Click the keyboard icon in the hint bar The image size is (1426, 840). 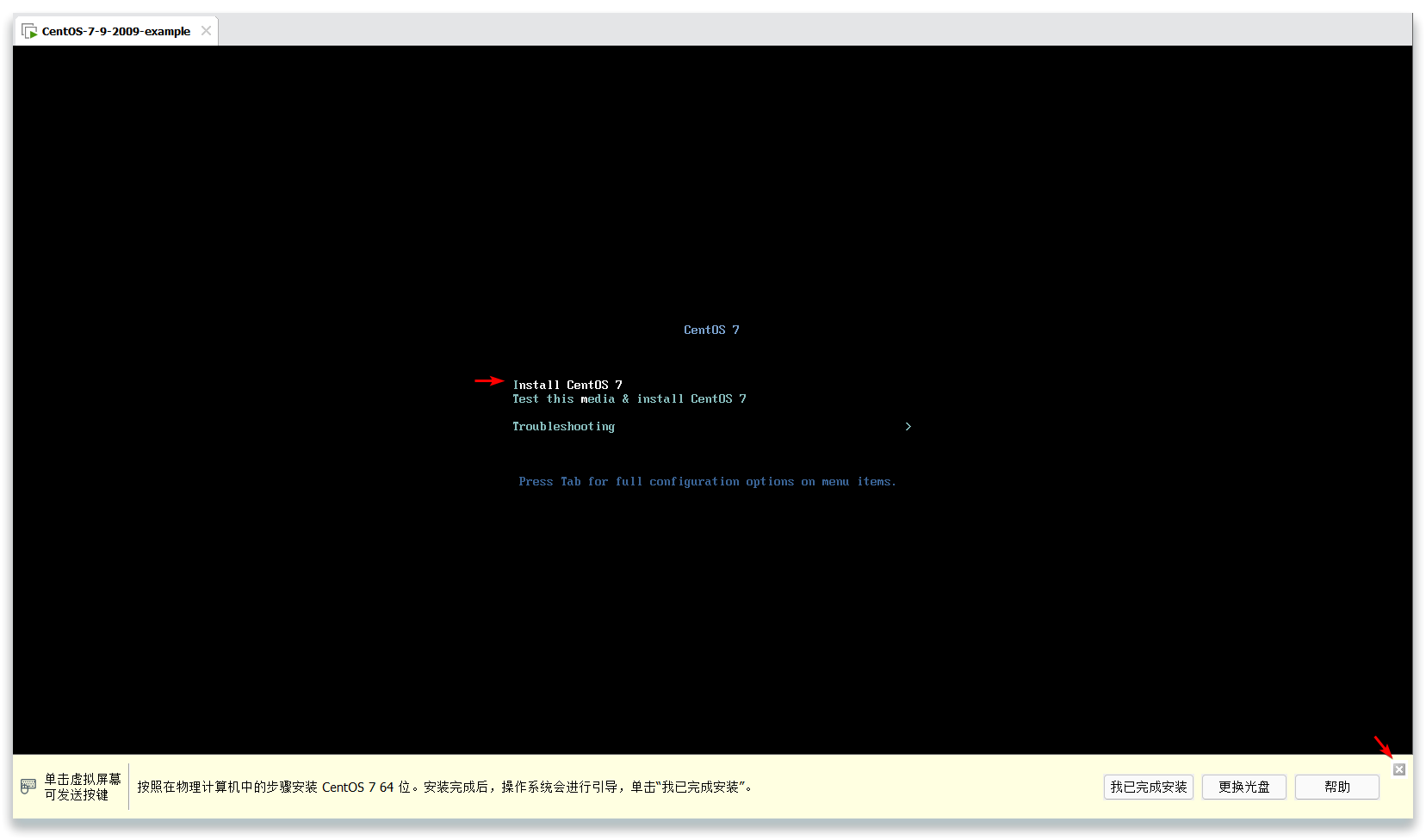click(x=28, y=787)
